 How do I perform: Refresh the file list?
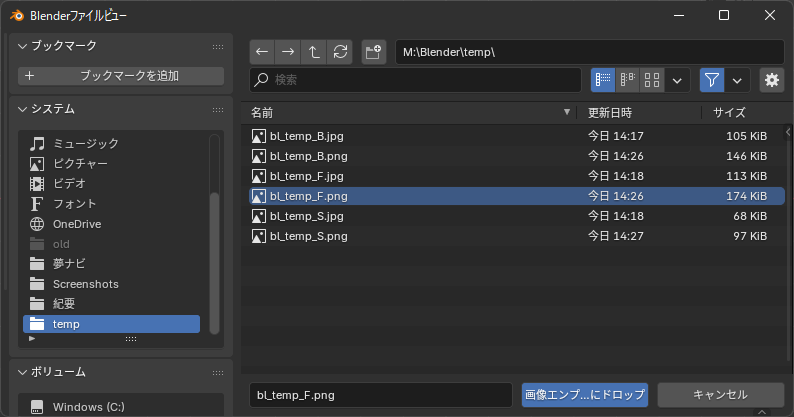[340, 51]
